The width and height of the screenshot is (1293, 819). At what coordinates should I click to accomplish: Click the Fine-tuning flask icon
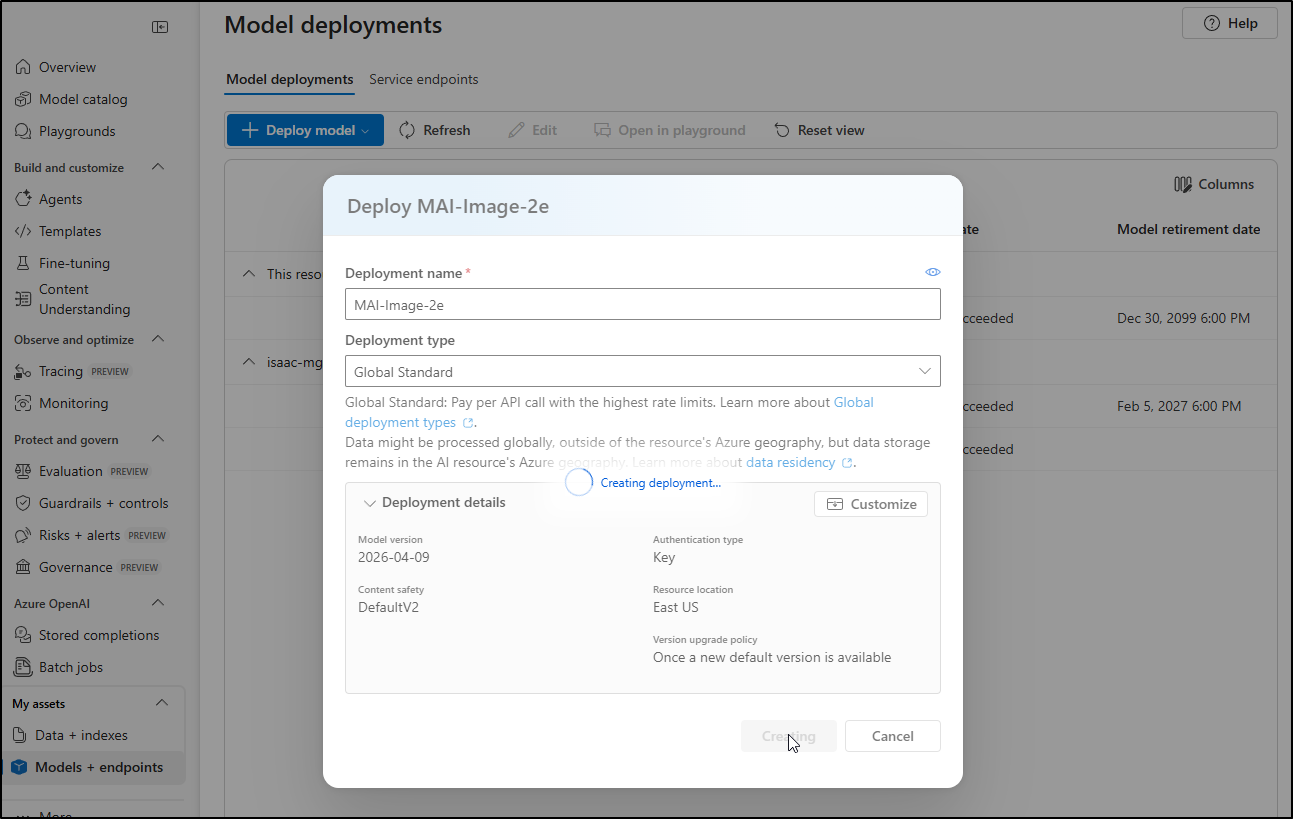23,263
